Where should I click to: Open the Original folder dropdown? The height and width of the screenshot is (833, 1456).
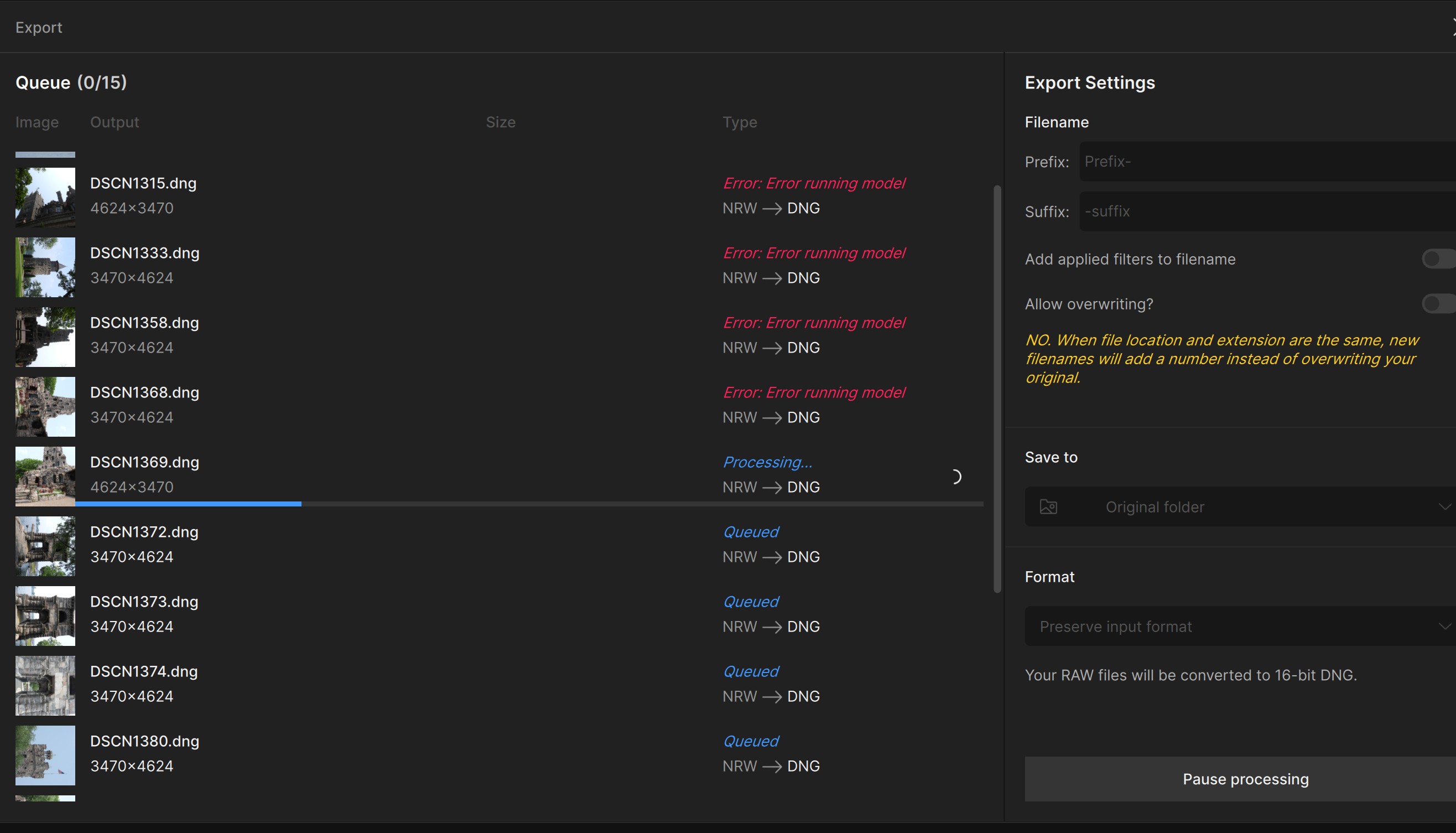coord(1240,507)
